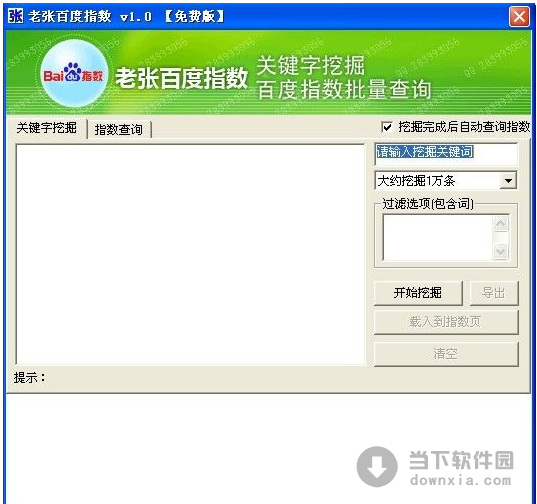Open the 大约挖掘1万条 dropdown arrow
The image size is (537, 504).
point(508,180)
